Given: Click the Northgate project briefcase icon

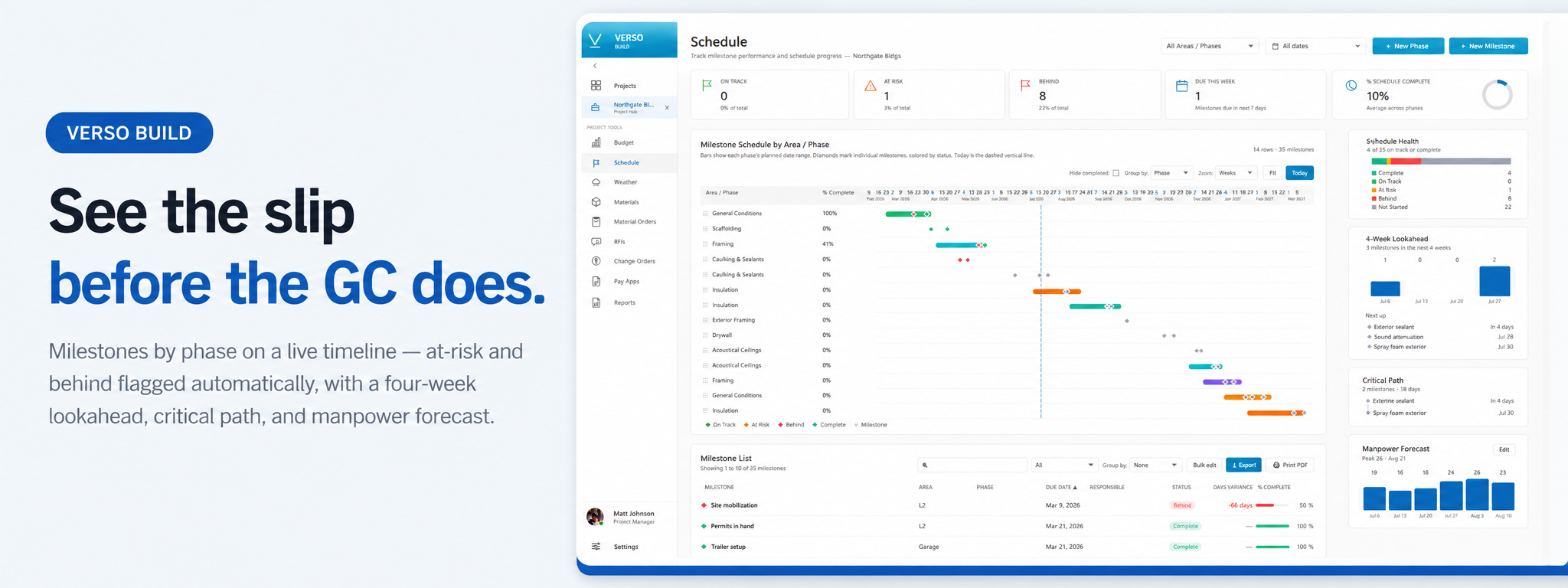Looking at the screenshot, I should pos(596,108).
